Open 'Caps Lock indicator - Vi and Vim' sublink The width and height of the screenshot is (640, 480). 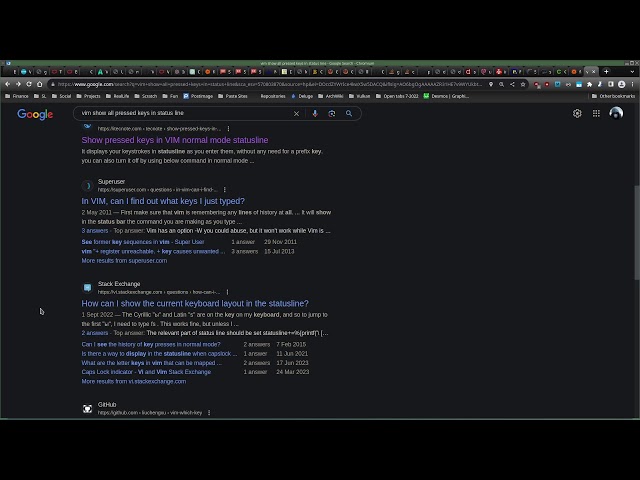point(146,372)
